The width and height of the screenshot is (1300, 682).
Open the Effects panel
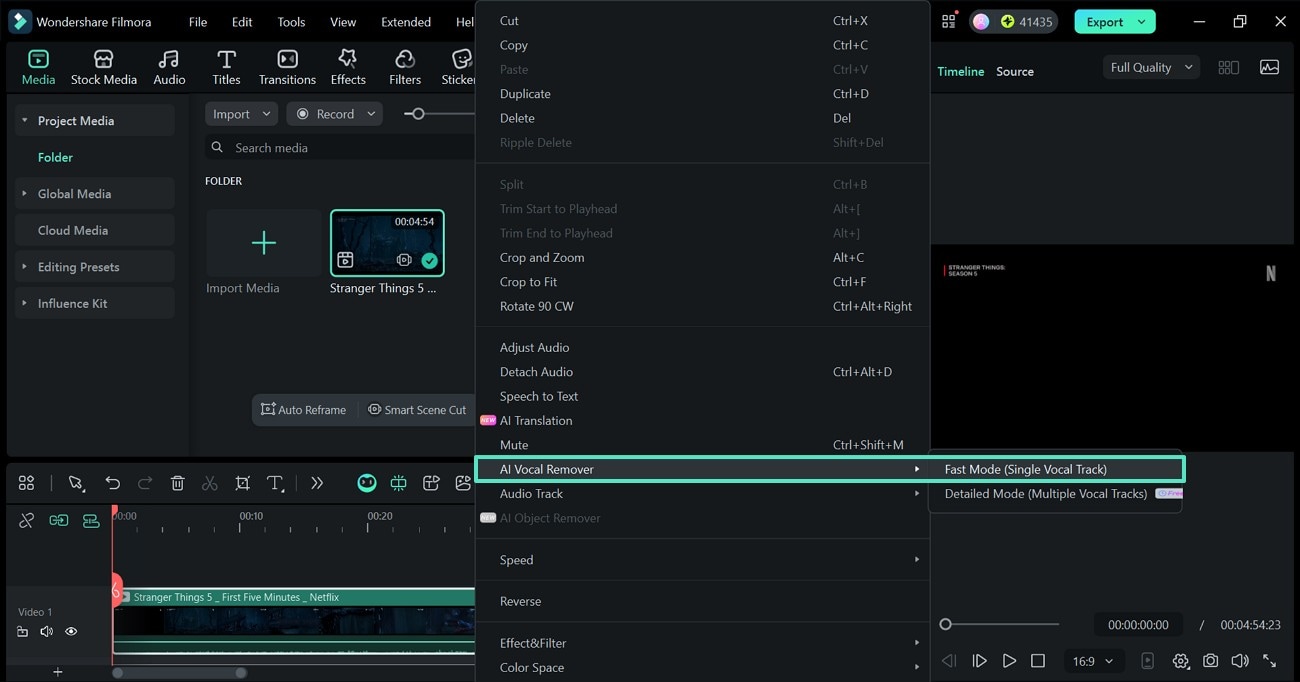click(347, 66)
